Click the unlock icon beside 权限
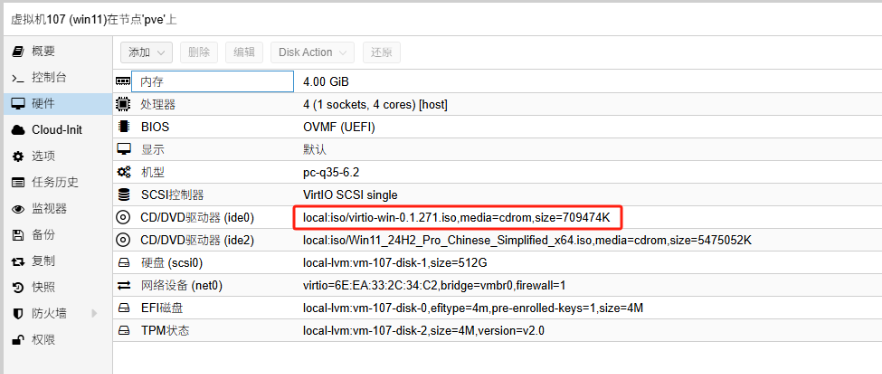 [x=18, y=340]
